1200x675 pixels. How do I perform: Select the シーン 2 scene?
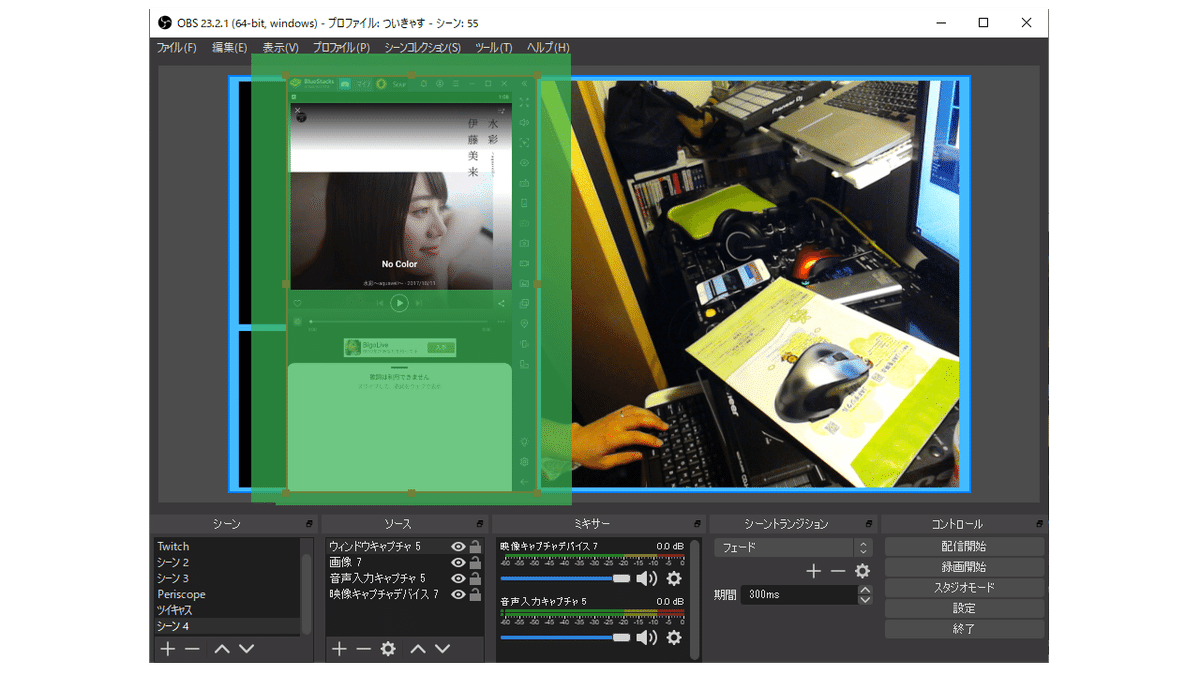click(227, 563)
